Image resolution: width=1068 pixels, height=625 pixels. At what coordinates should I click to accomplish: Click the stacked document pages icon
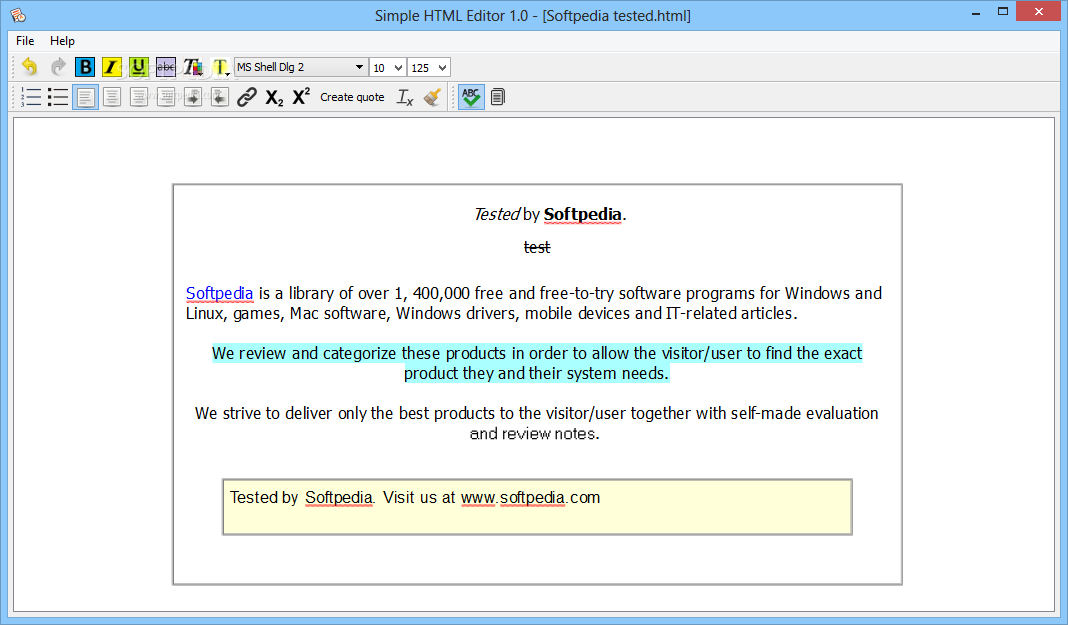pos(498,97)
